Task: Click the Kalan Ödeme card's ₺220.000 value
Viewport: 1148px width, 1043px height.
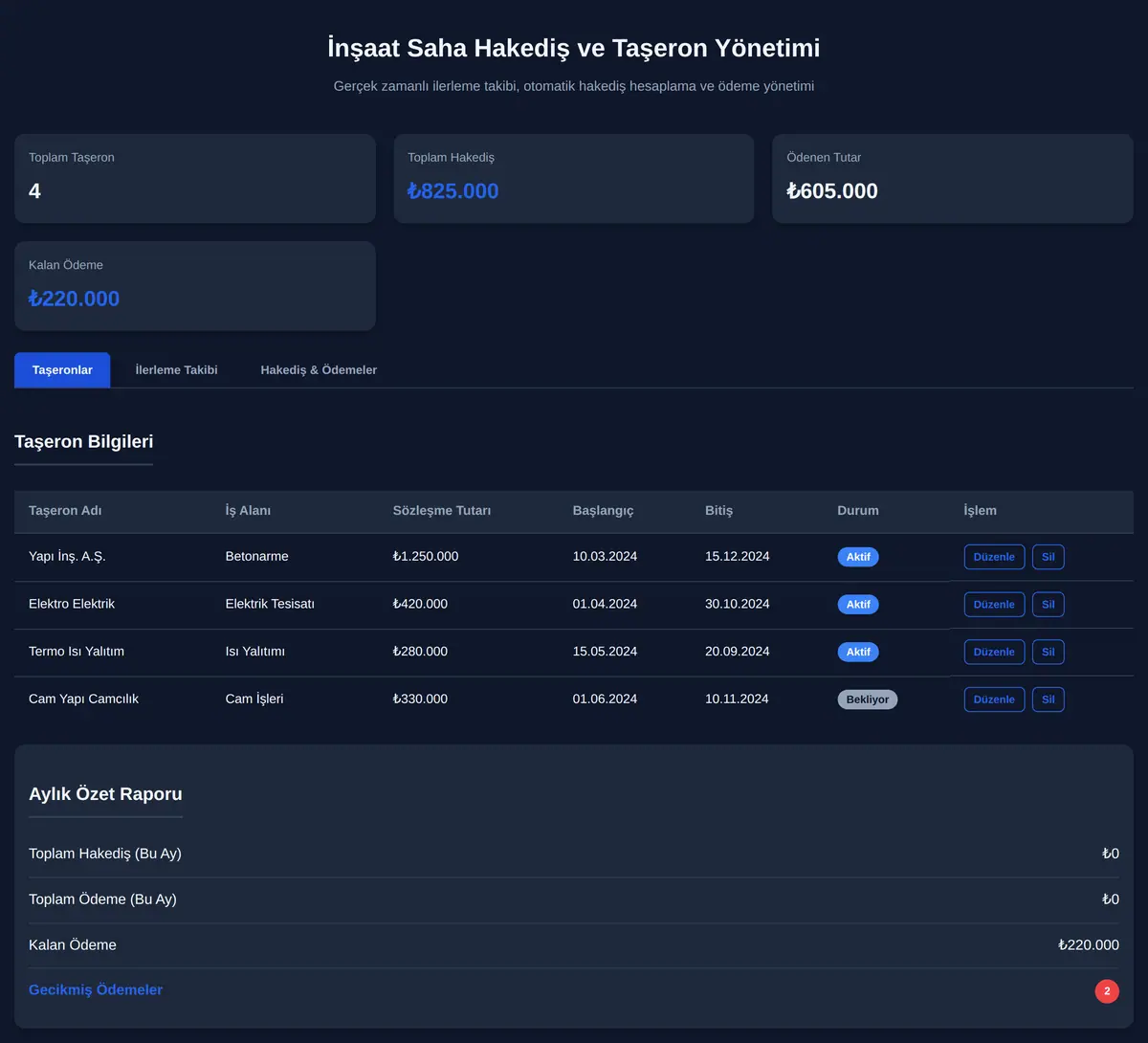Action: 75,299
